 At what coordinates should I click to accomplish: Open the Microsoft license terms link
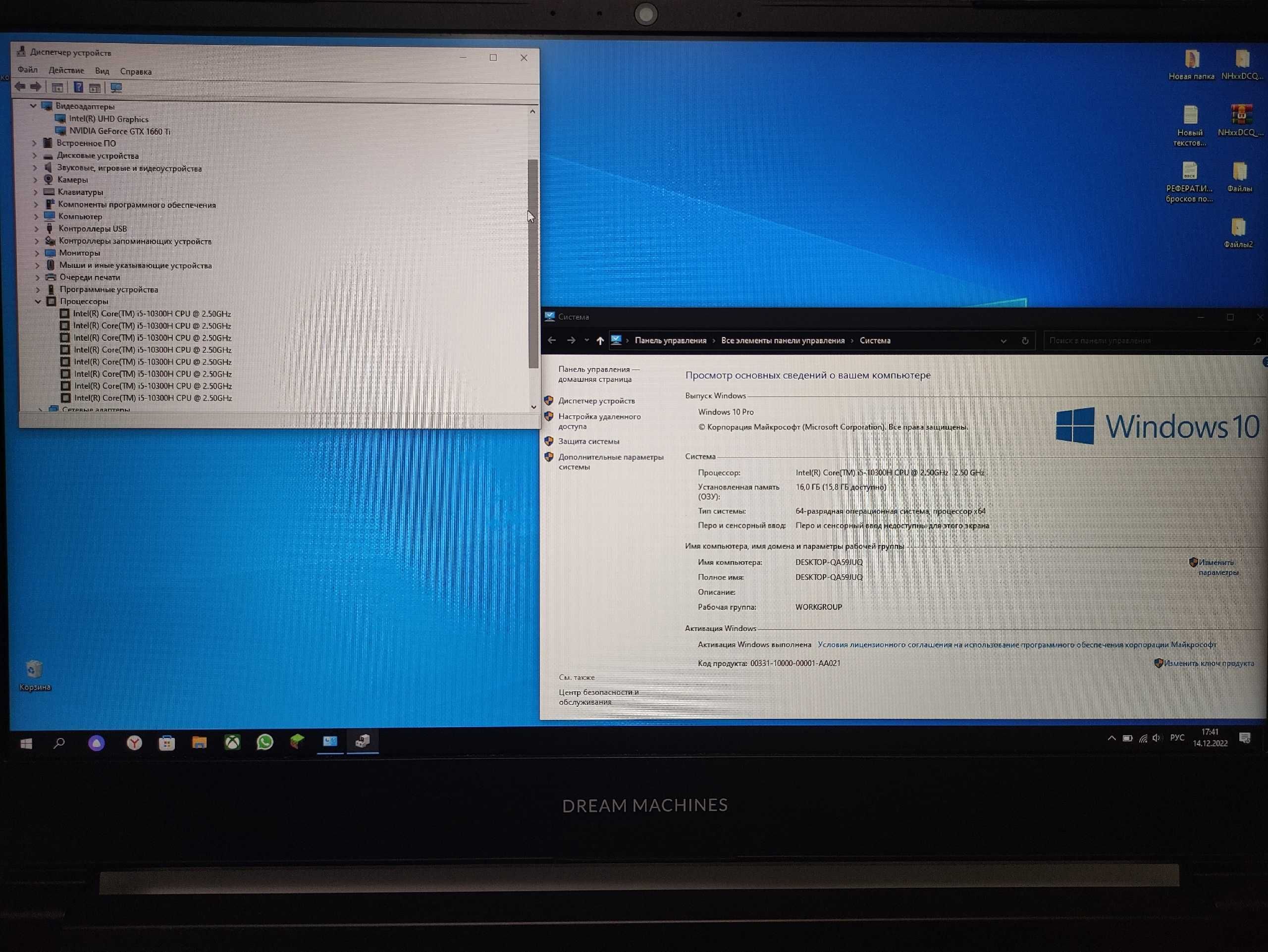point(1016,645)
